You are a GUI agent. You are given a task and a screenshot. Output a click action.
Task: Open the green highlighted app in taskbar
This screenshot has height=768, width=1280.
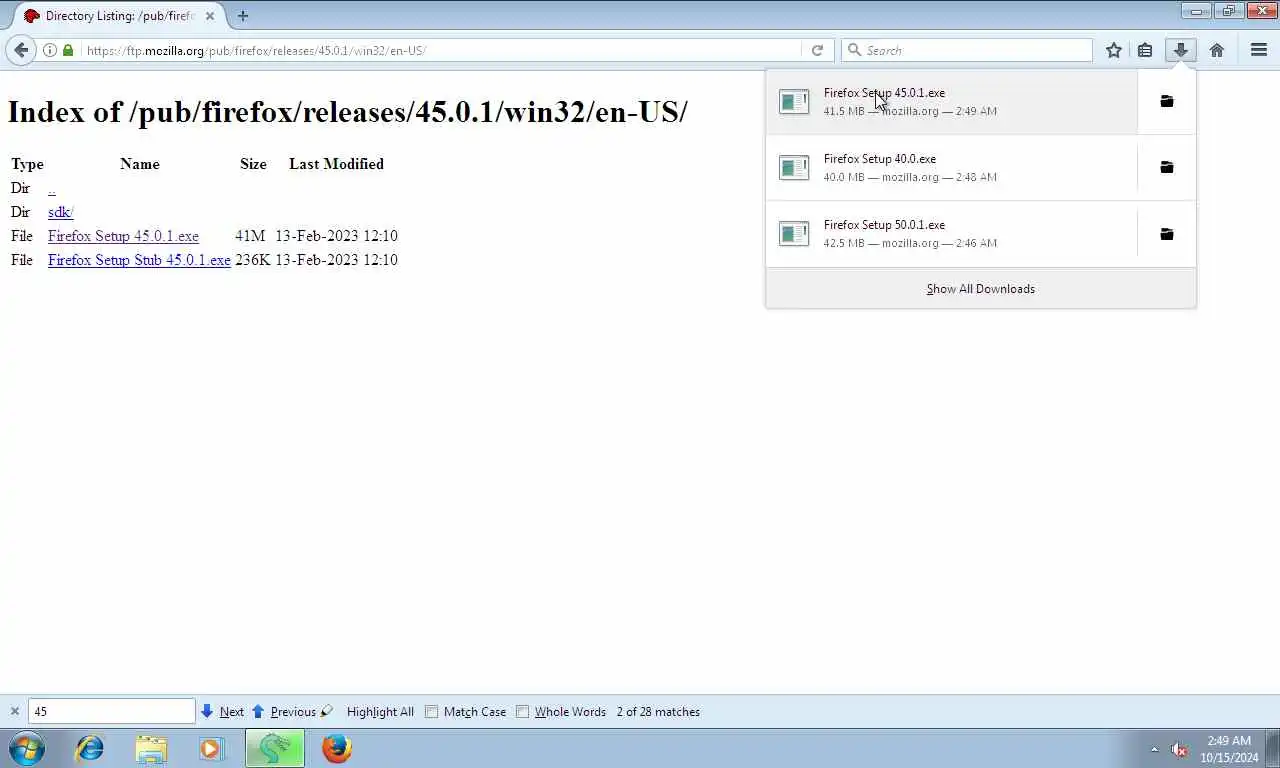275,748
